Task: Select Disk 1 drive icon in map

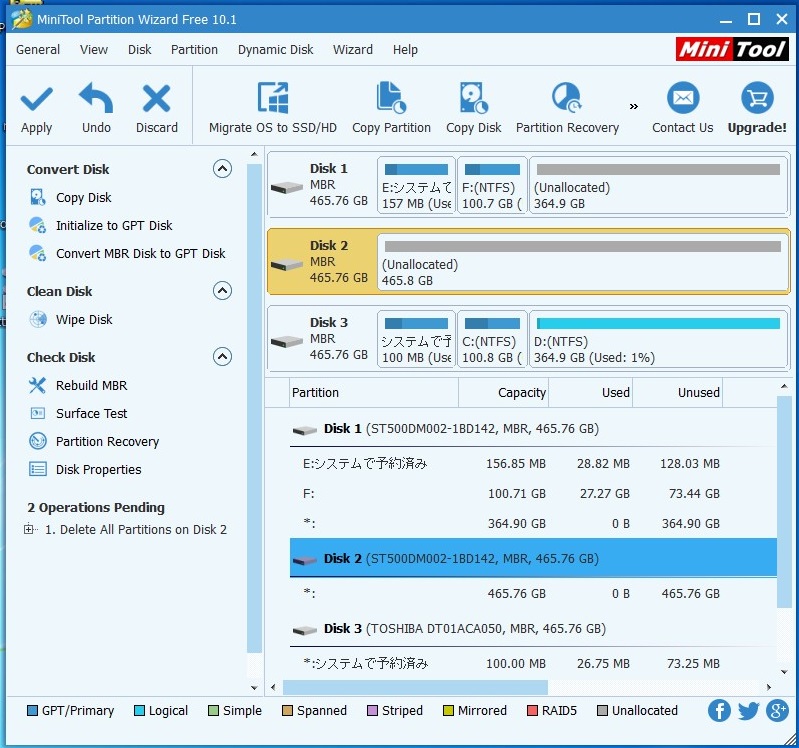Action: [287, 188]
